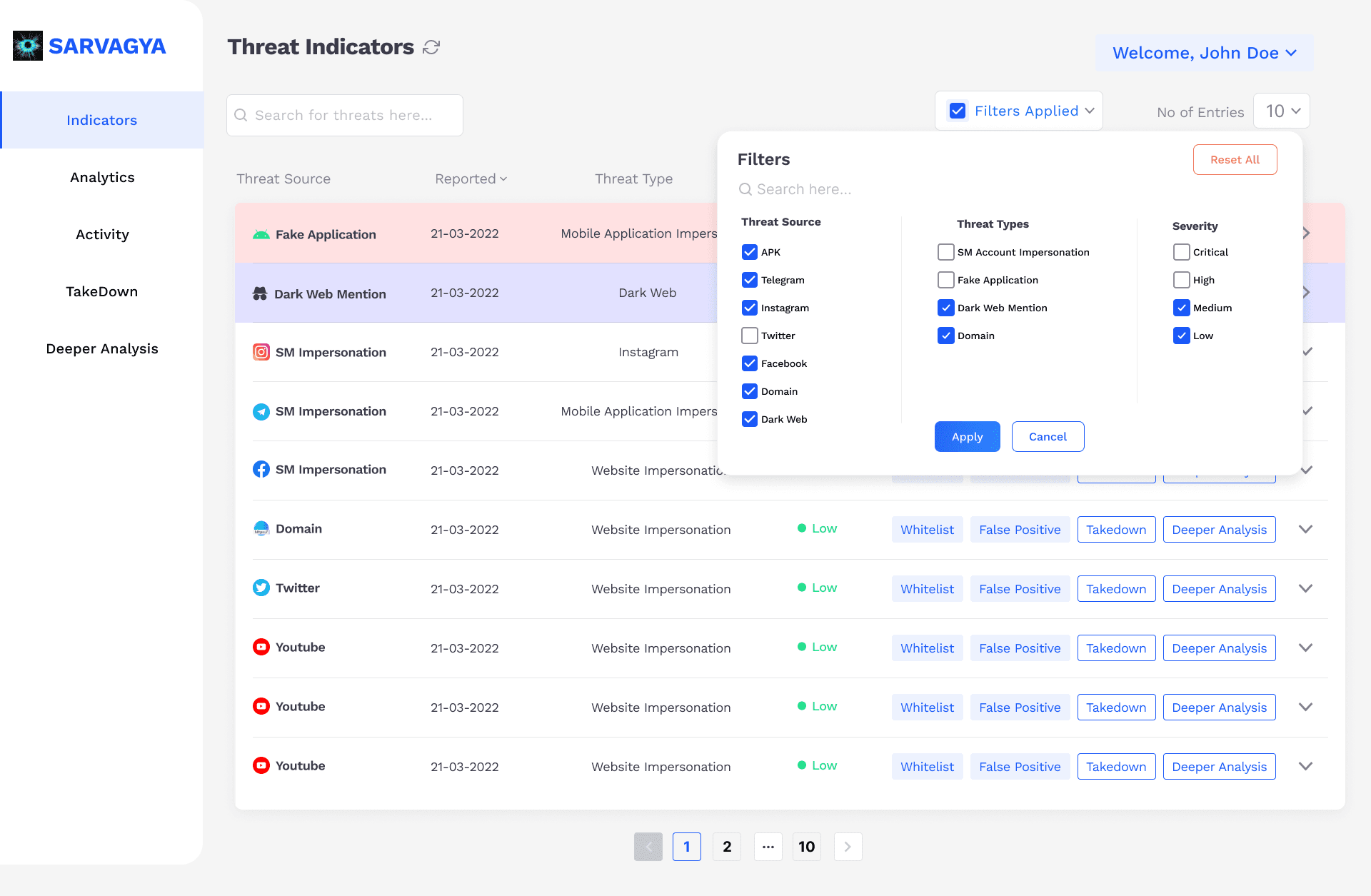Sort by Reported column chevron
Viewport: 1371px width, 896px height.
coord(503,179)
